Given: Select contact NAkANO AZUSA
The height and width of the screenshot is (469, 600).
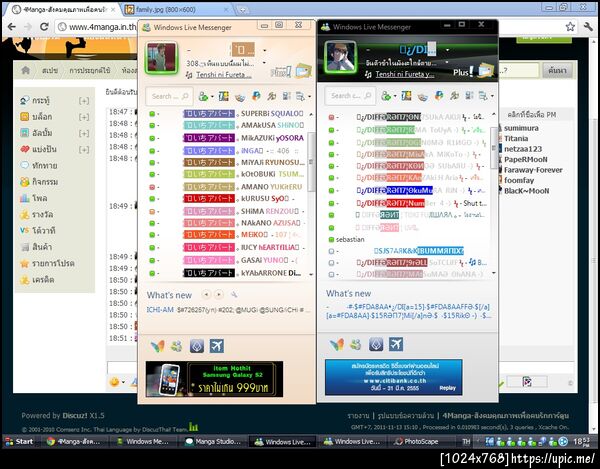Looking at the screenshot, I should 227,223.
